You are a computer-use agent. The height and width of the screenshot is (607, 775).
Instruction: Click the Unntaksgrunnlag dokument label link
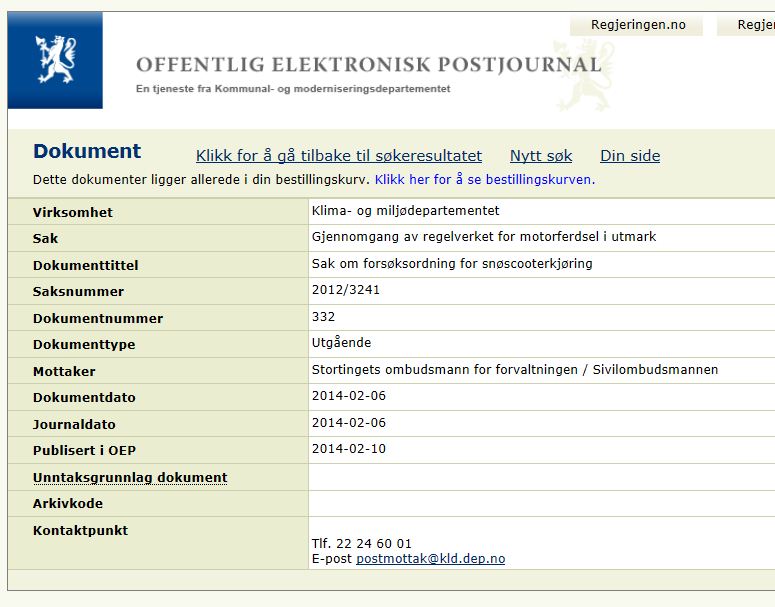click(x=130, y=477)
